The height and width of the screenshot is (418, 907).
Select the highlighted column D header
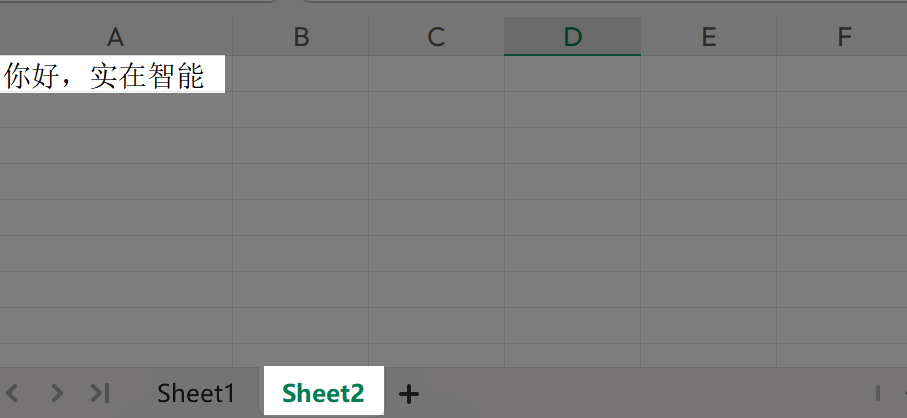[572, 37]
